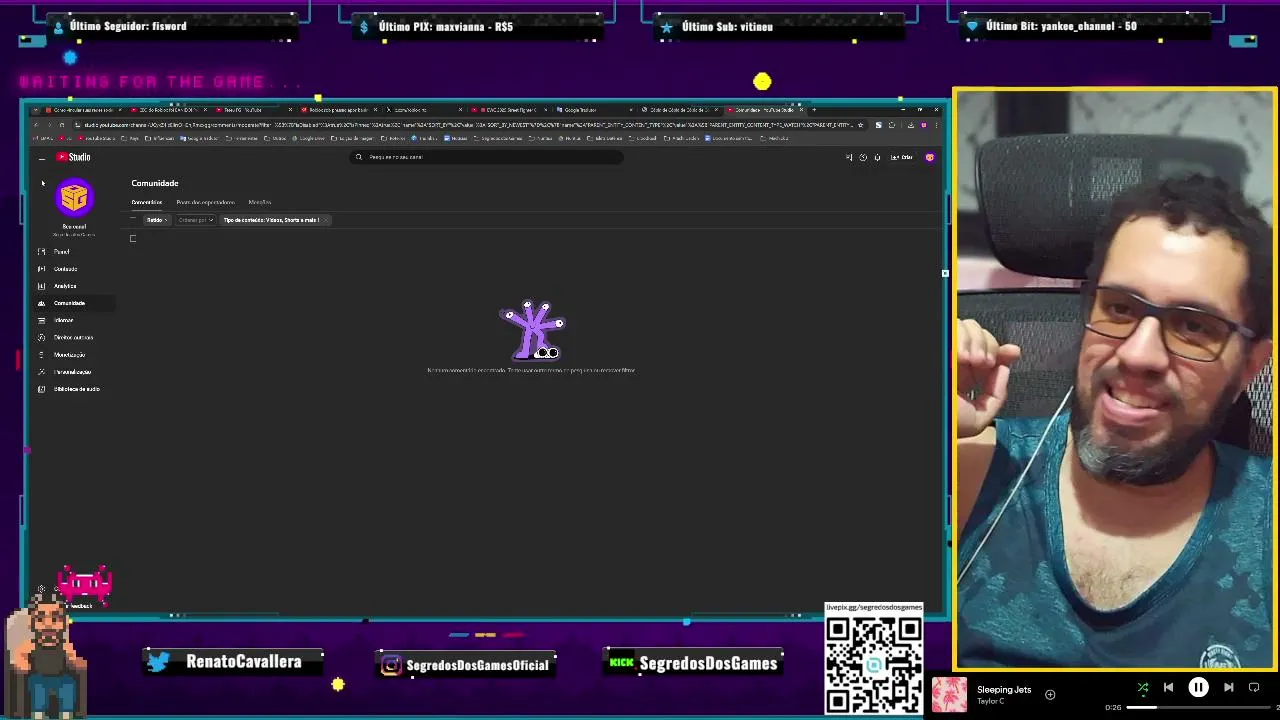
Task: Switch to the Comentários tab
Action: 146,202
